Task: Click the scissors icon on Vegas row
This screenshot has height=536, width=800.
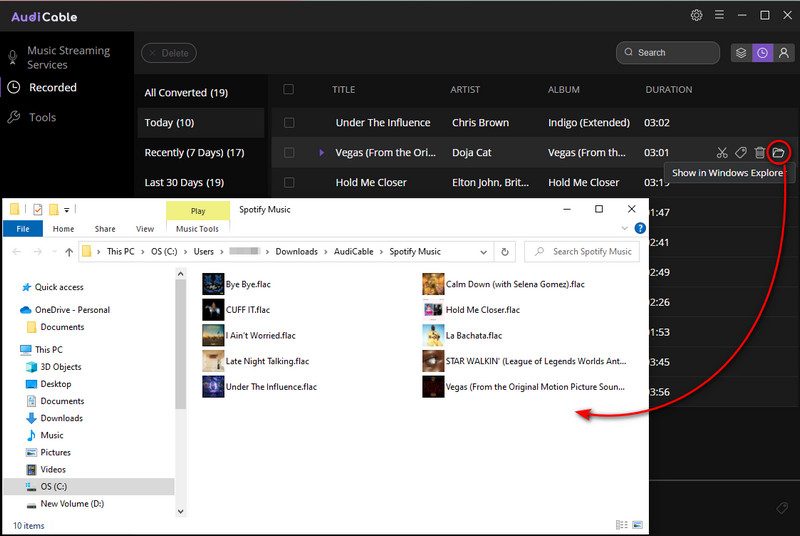Action: tap(722, 152)
